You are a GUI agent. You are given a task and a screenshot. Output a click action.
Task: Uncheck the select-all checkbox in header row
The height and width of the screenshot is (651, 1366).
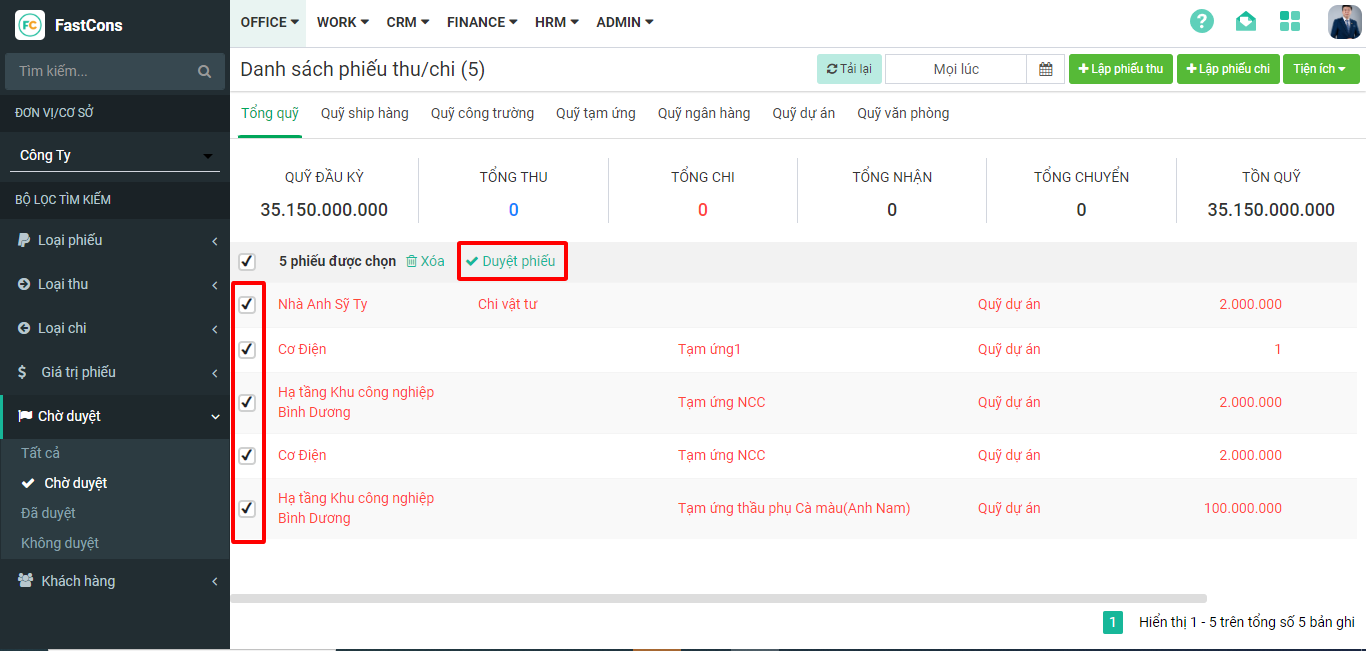(x=247, y=262)
